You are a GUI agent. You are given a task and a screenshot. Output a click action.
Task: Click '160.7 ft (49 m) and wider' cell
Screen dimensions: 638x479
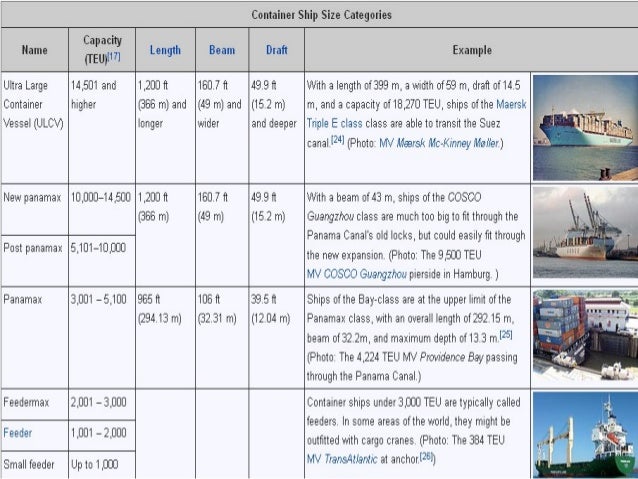tap(222, 127)
